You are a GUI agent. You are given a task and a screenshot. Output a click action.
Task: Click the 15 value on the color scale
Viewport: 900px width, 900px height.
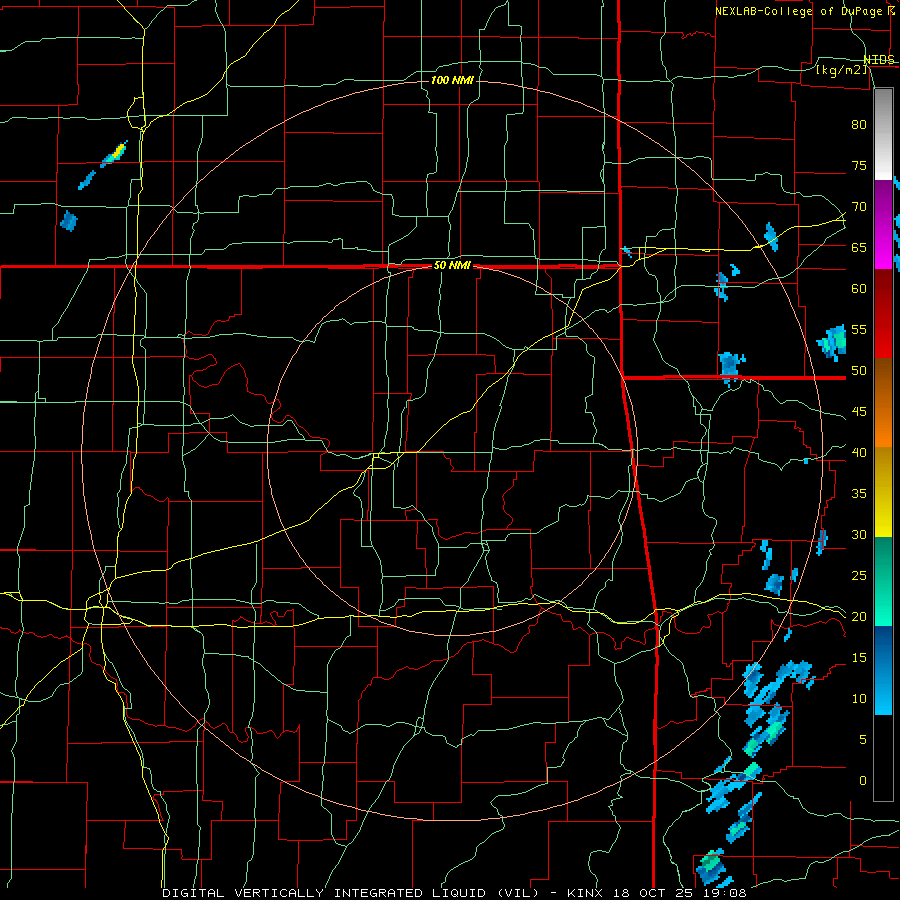(859, 658)
